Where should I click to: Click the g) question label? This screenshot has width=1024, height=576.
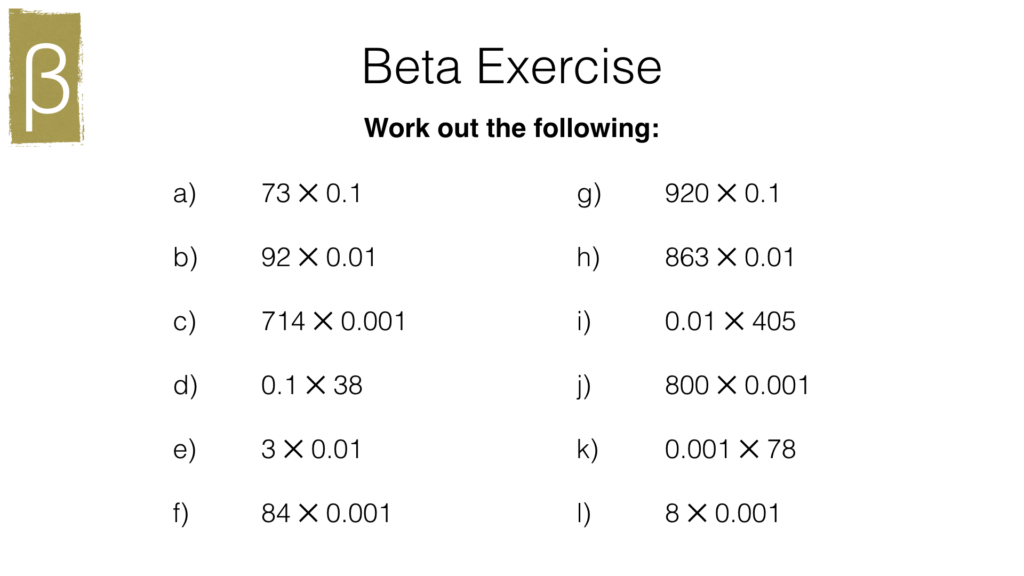[x=589, y=194]
